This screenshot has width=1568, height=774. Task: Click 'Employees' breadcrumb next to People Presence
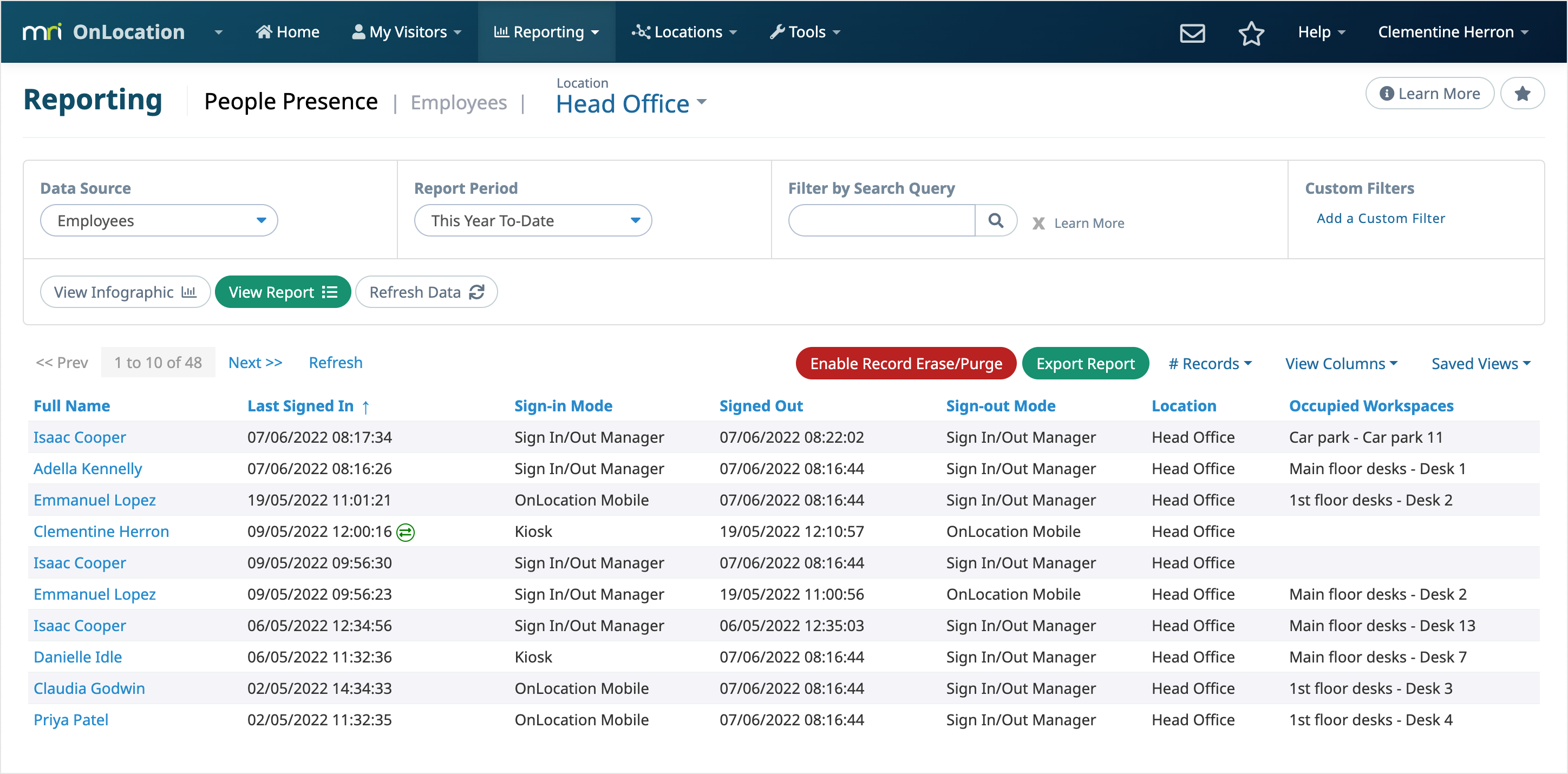tap(459, 102)
